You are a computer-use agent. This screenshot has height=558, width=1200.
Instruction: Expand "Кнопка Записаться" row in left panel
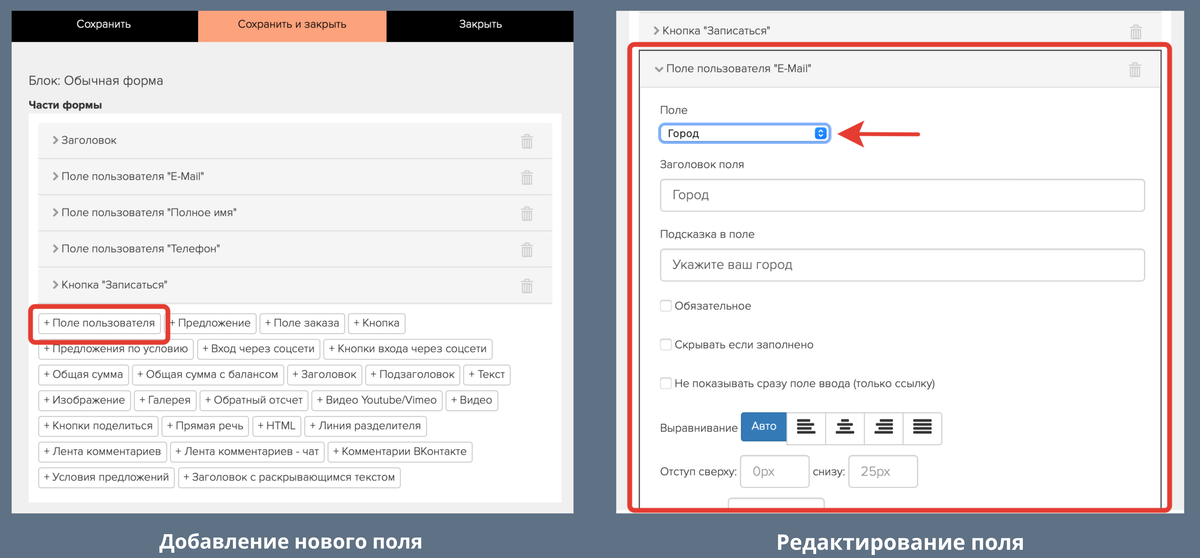pyautogui.click(x=295, y=286)
